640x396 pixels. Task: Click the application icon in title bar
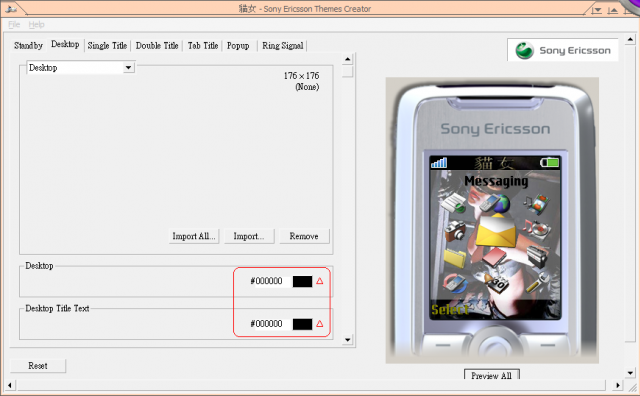click(x=10, y=9)
